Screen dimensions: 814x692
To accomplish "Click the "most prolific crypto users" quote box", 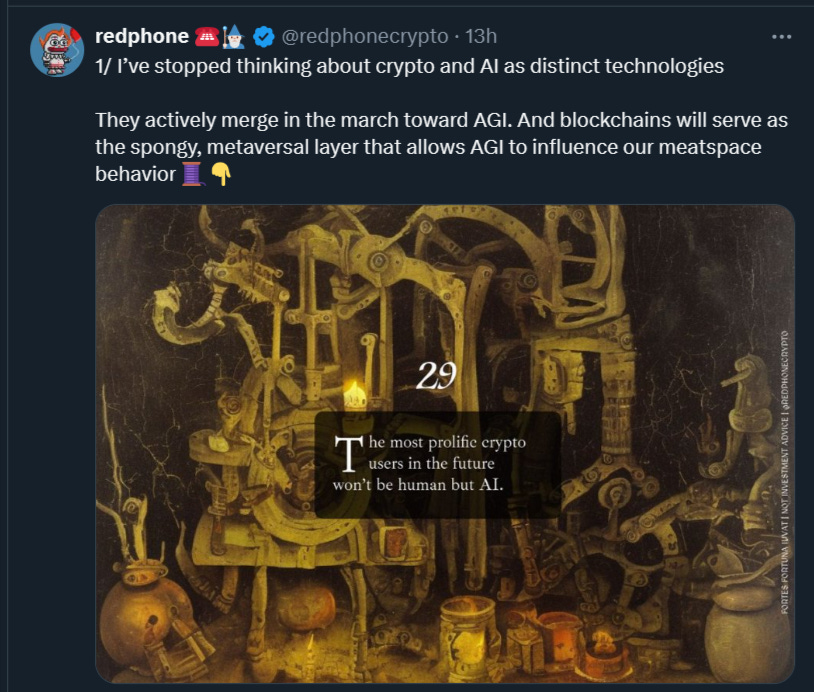I will pyautogui.click(x=438, y=465).
